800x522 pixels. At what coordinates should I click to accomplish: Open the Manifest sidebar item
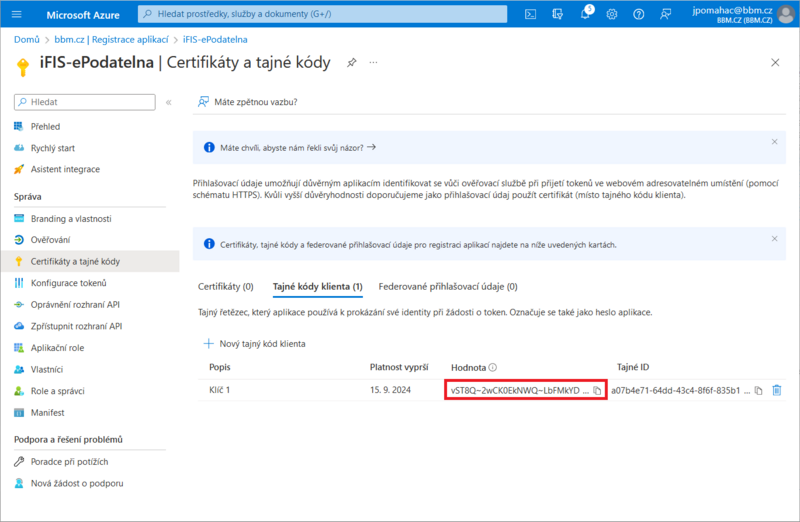[48, 412]
